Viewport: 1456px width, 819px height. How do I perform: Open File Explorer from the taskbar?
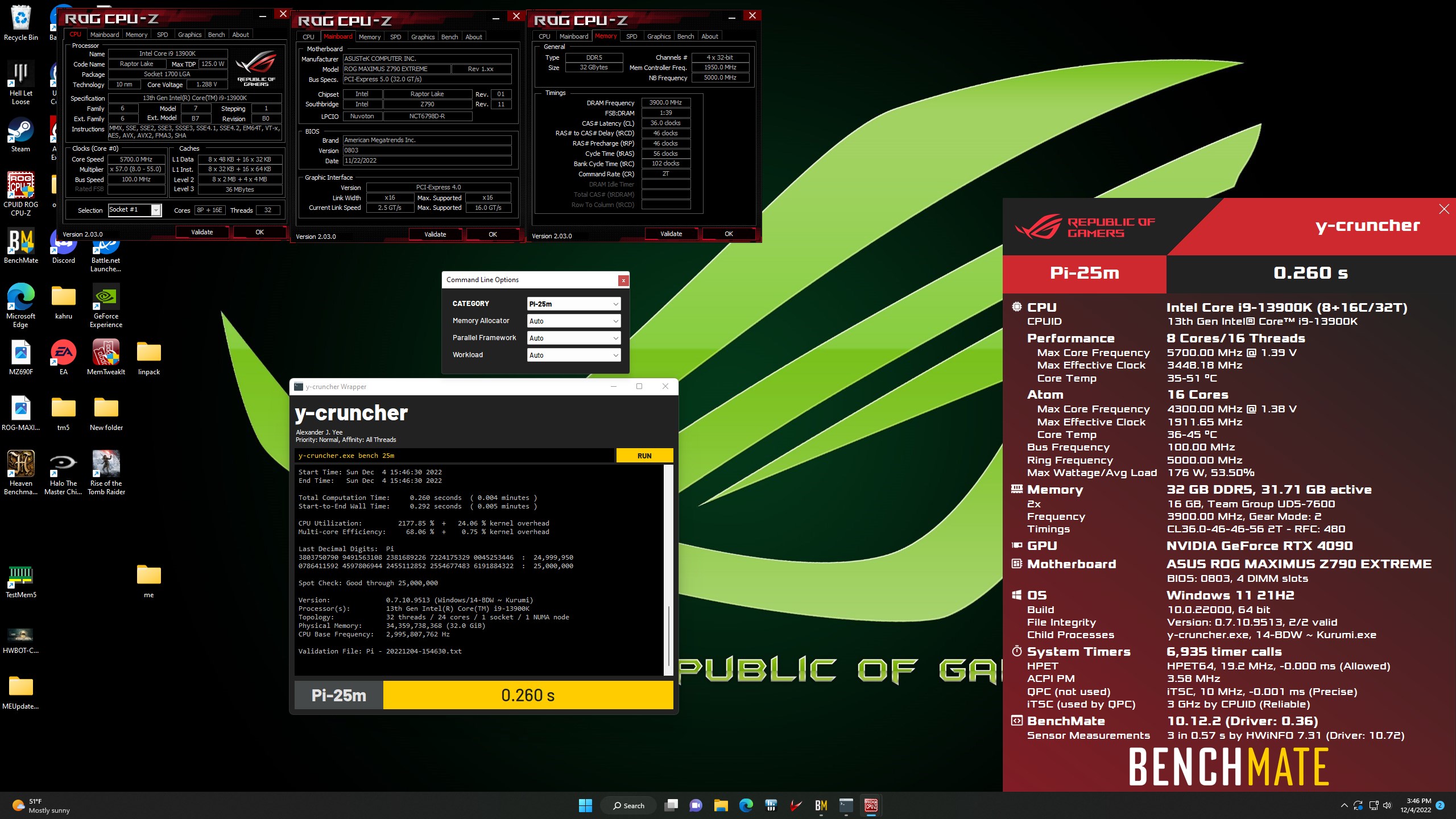pyautogui.click(x=721, y=805)
